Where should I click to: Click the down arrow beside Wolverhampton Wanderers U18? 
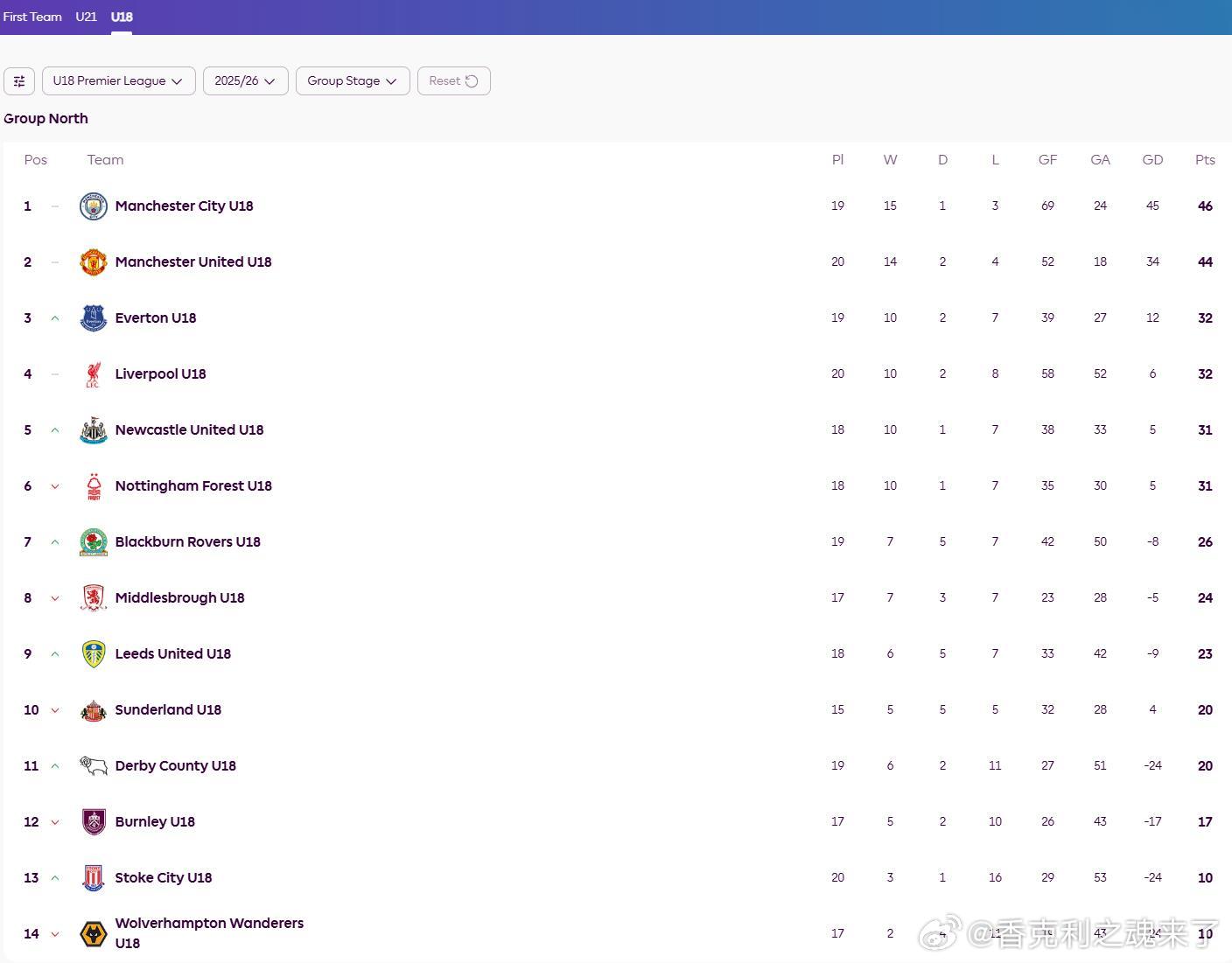55,934
